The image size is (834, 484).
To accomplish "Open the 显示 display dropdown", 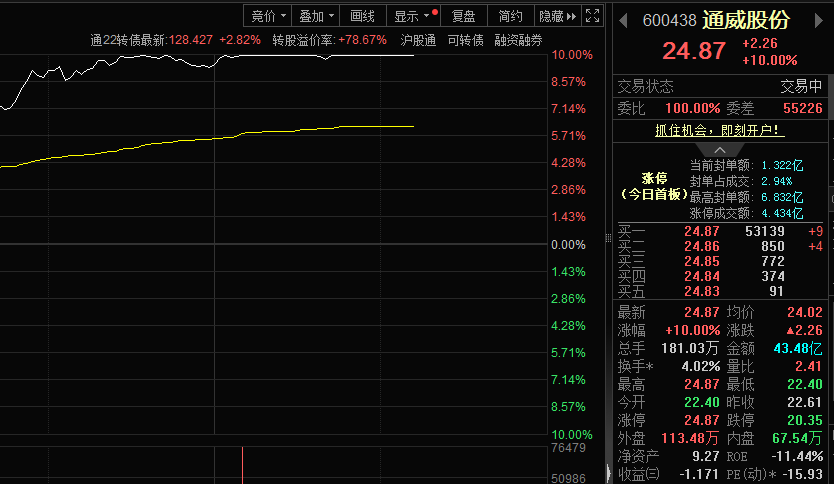I will 412,16.
